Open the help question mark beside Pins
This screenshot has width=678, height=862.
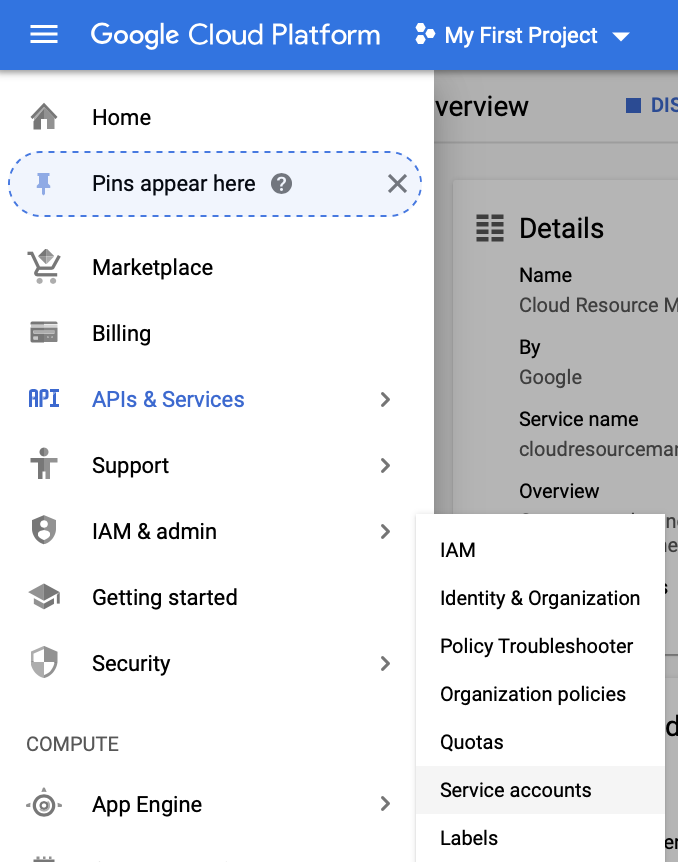(x=282, y=184)
